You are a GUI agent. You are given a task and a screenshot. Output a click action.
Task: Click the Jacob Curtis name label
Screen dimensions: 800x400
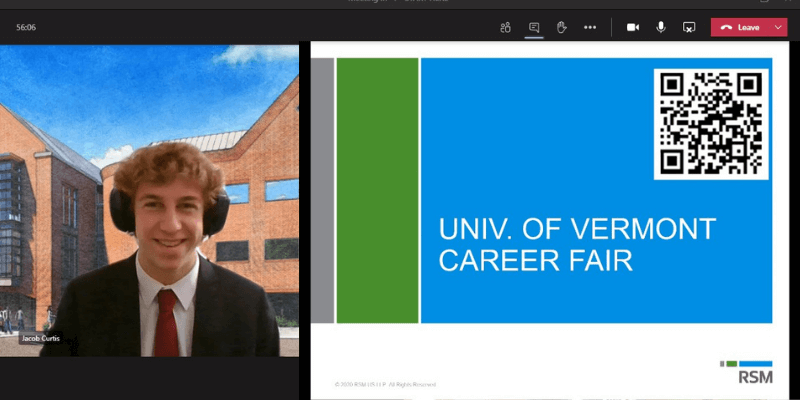click(41, 338)
